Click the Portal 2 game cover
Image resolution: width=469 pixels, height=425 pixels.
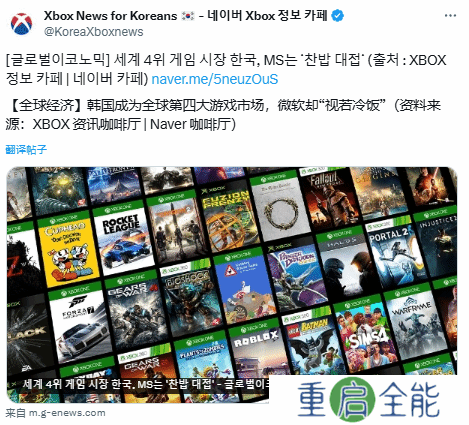pos(392,250)
